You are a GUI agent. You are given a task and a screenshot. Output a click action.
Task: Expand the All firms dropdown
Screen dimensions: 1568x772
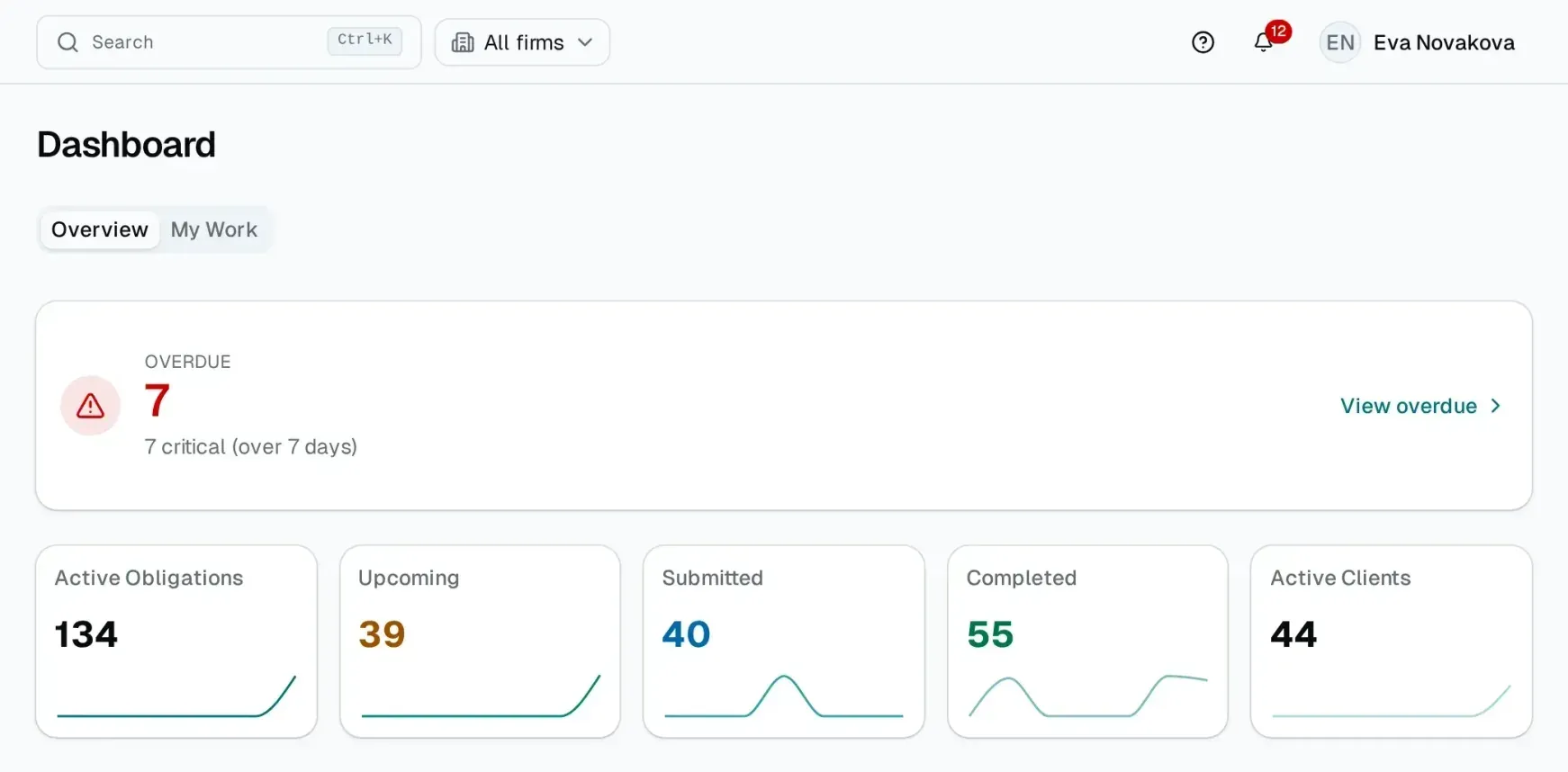point(522,42)
